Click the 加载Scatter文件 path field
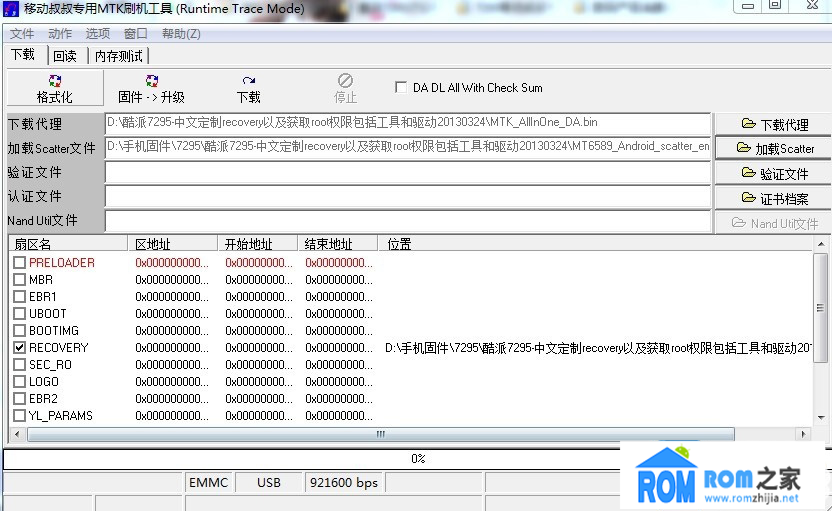The image size is (832, 511). pyautogui.click(x=408, y=148)
